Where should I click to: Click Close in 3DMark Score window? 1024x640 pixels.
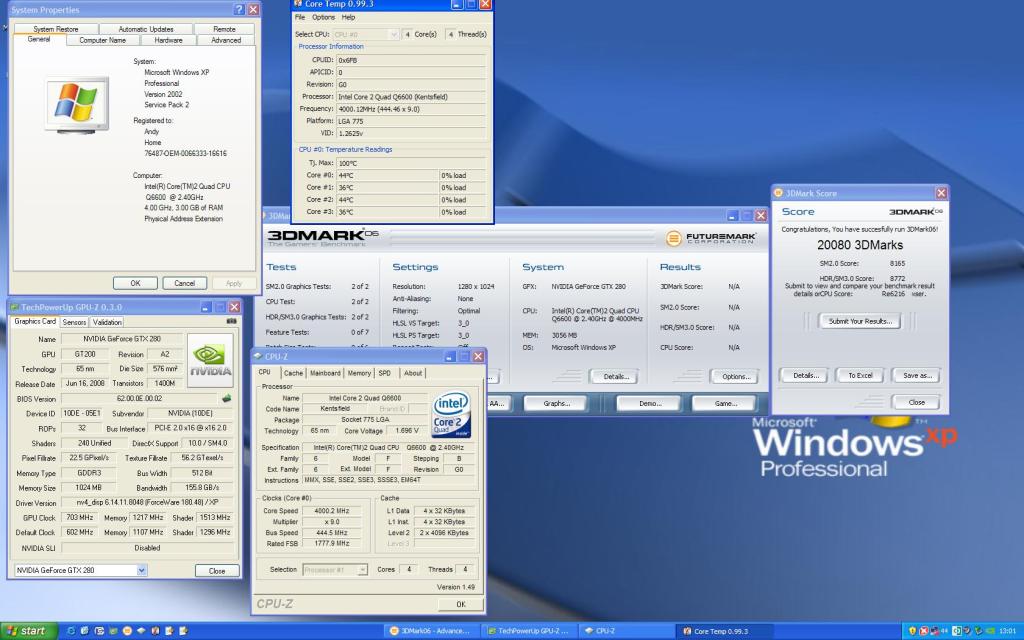pyautogui.click(x=916, y=402)
